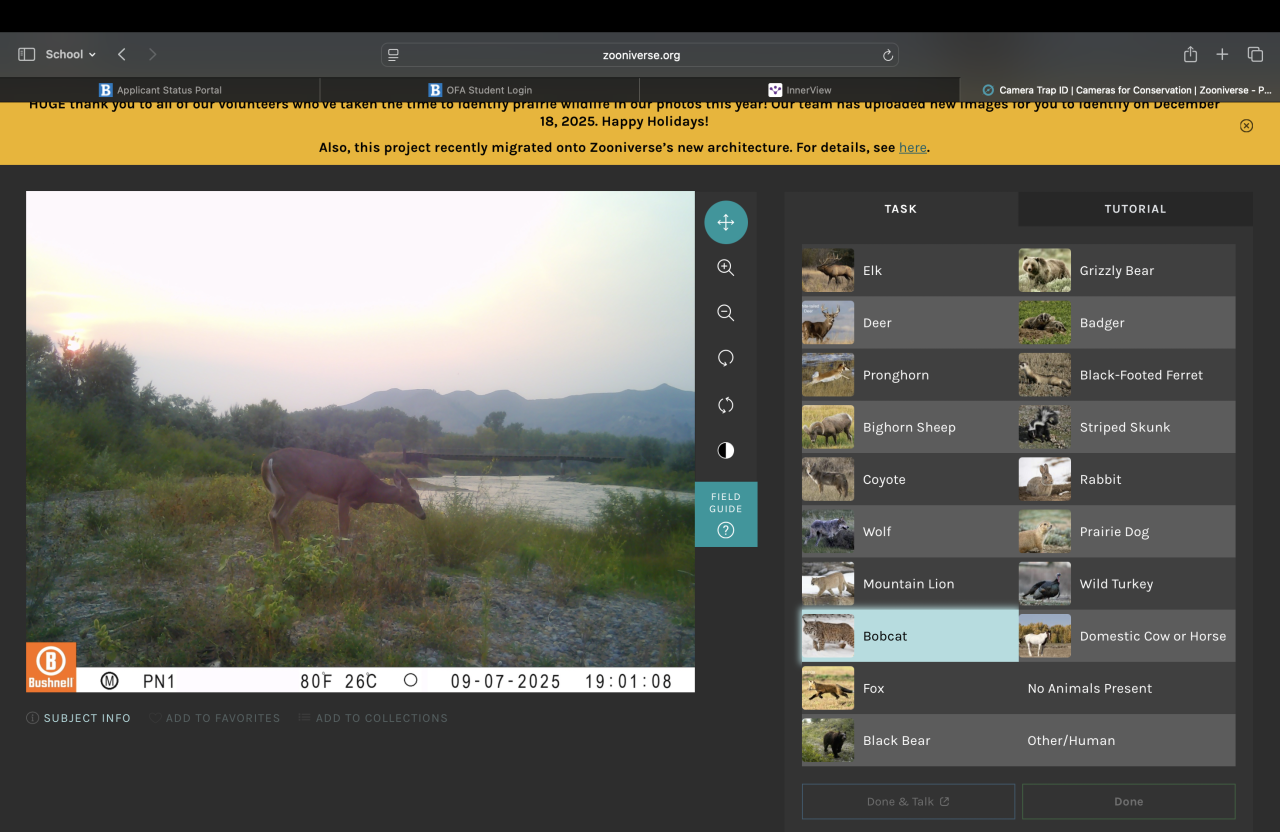Image resolution: width=1280 pixels, height=832 pixels.
Task: Select the pan/move image tool
Action: click(726, 222)
